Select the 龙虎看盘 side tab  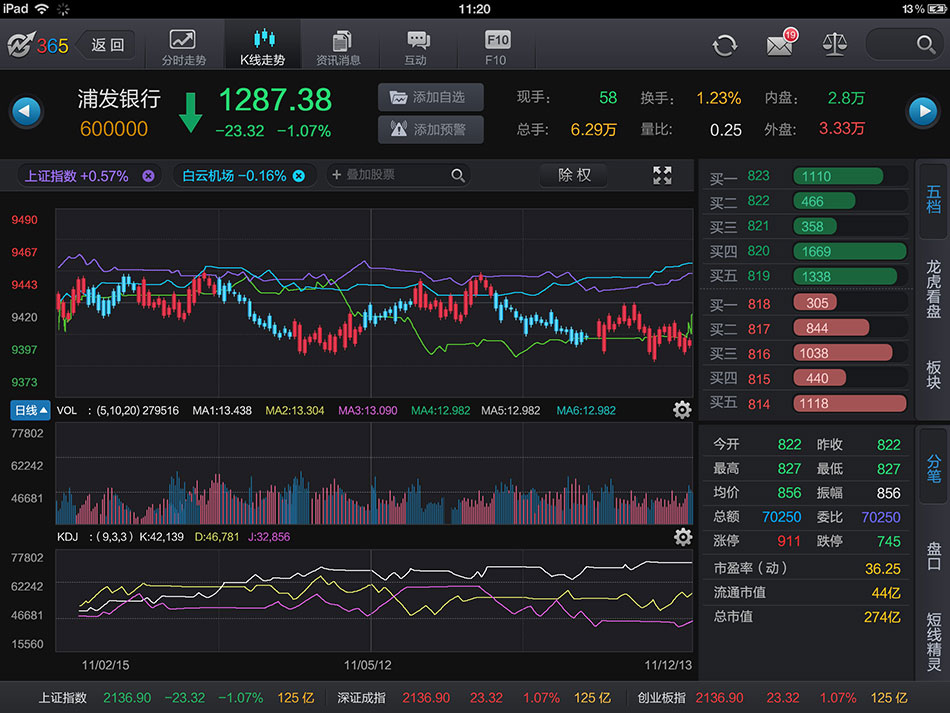point(933,289)
